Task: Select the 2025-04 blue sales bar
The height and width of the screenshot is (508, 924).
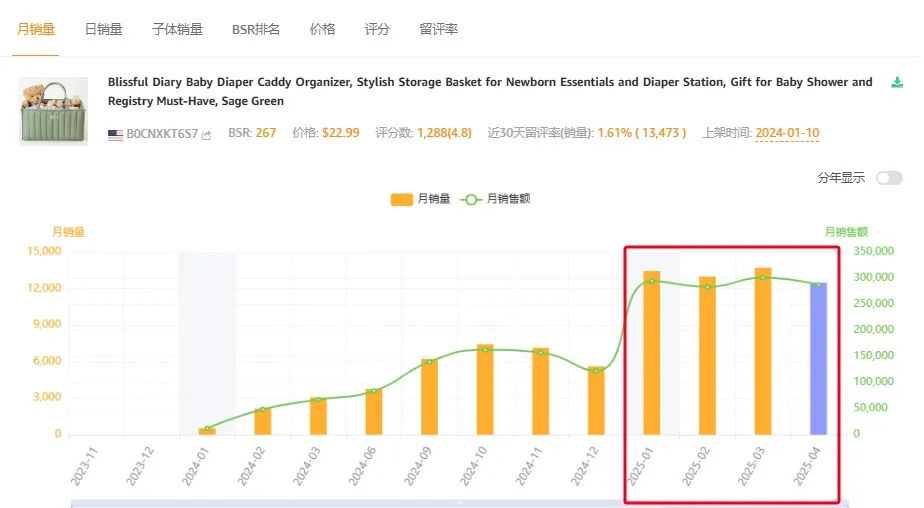Action: click(x=819, y=359)
